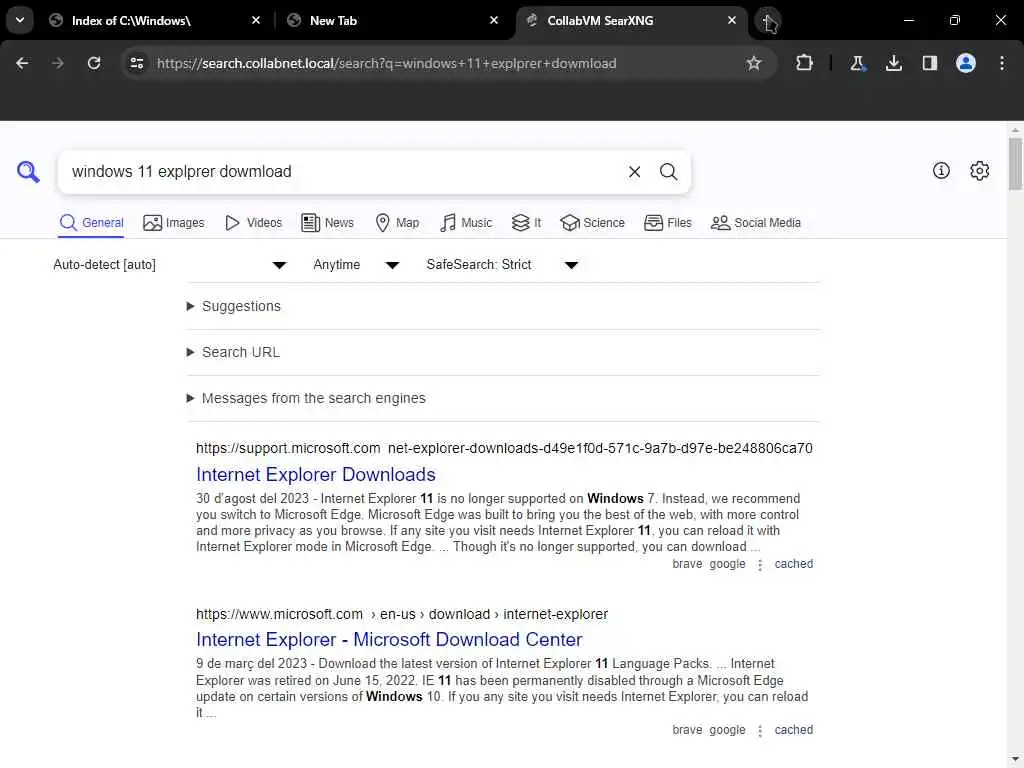
Task: Restore down the browser window
Action: (x=954, y=20)
